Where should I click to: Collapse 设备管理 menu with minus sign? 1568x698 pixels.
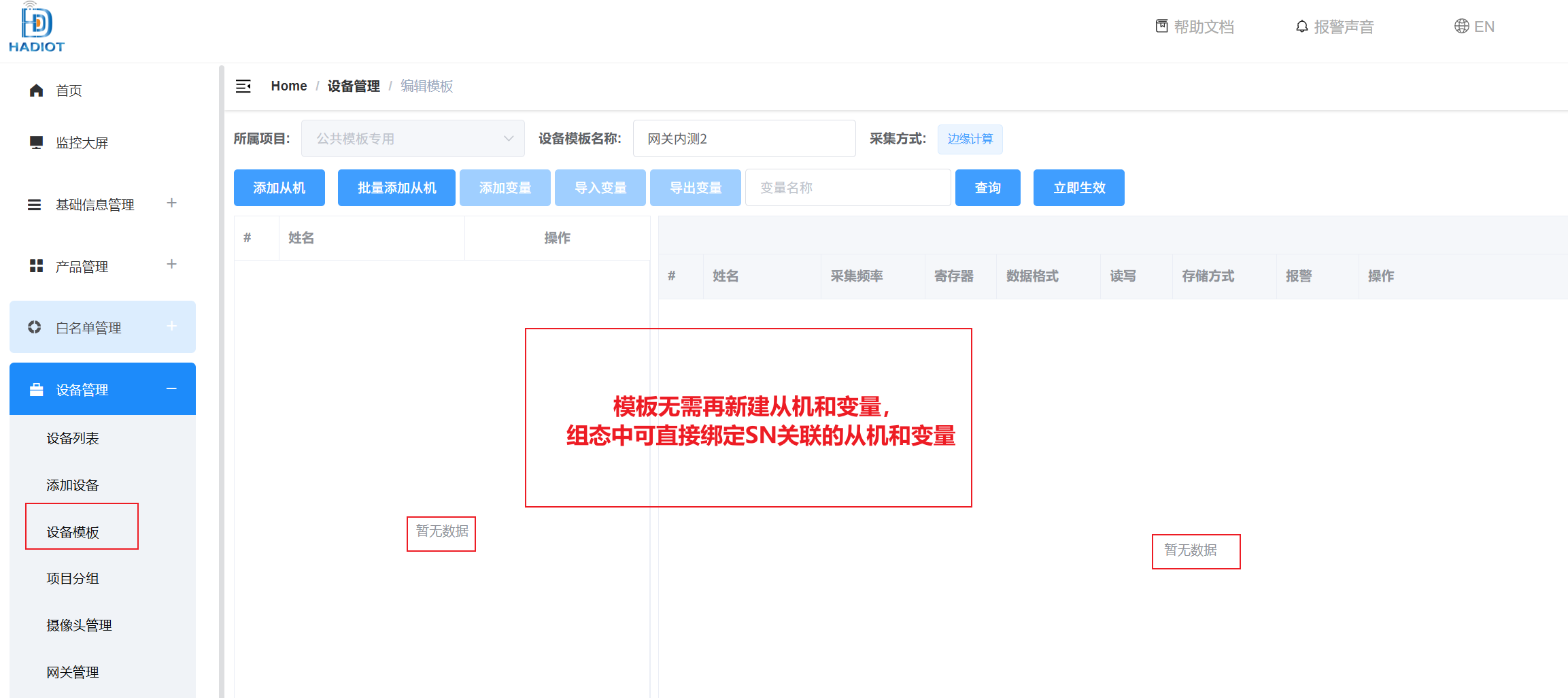171,388
